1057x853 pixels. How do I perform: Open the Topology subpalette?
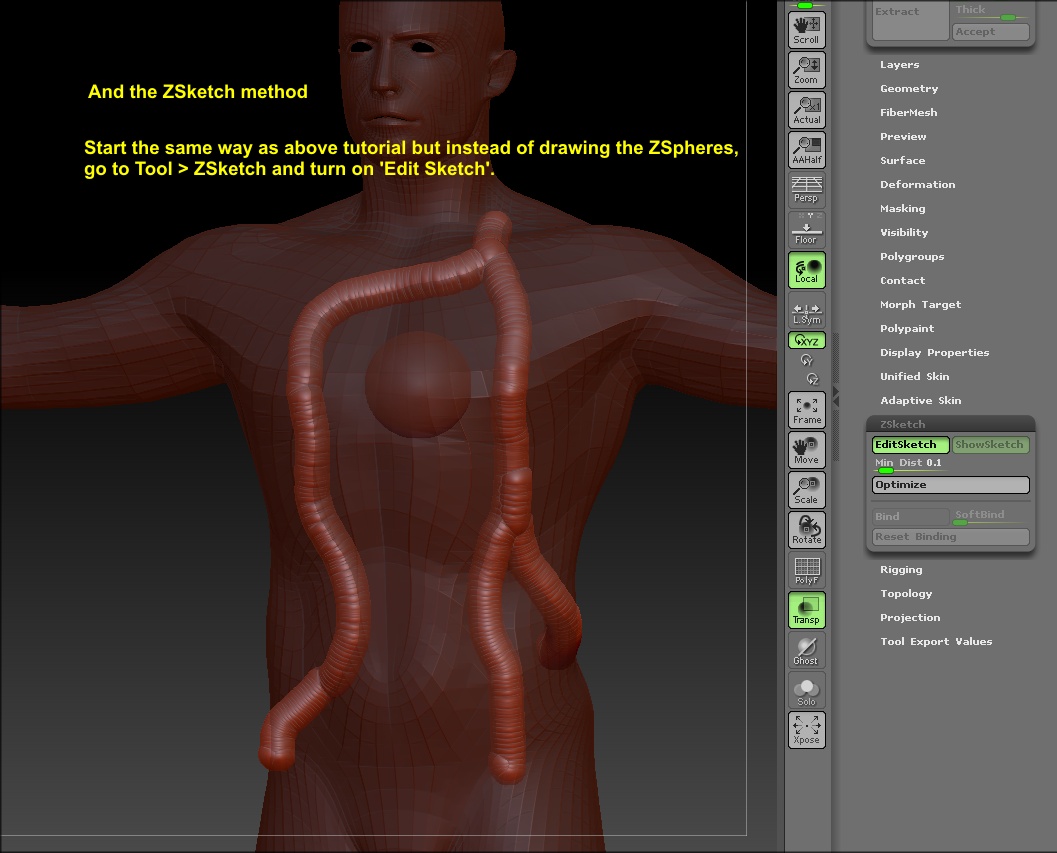[906, 593]
